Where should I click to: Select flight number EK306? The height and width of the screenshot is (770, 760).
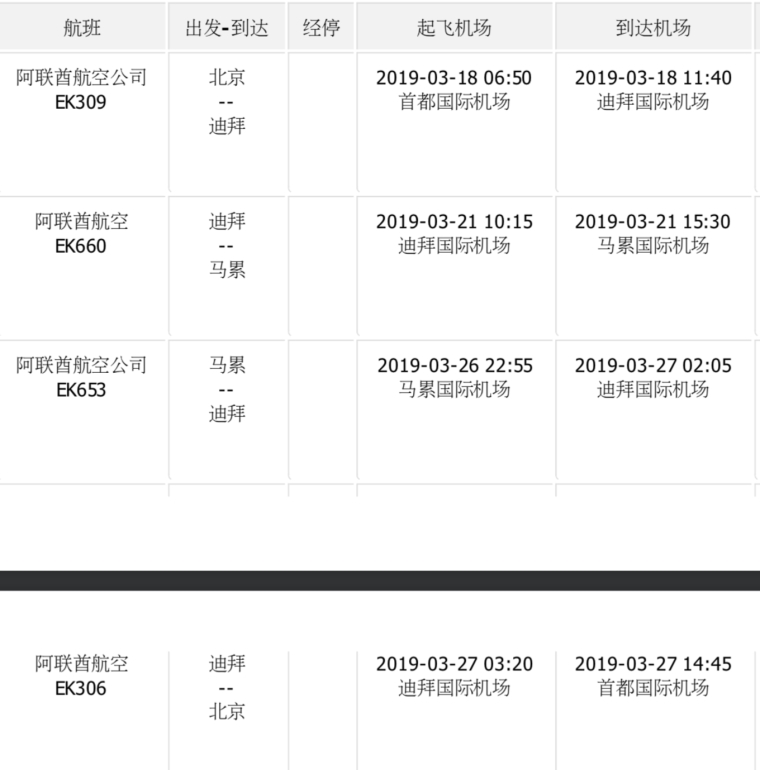point(81,688)
